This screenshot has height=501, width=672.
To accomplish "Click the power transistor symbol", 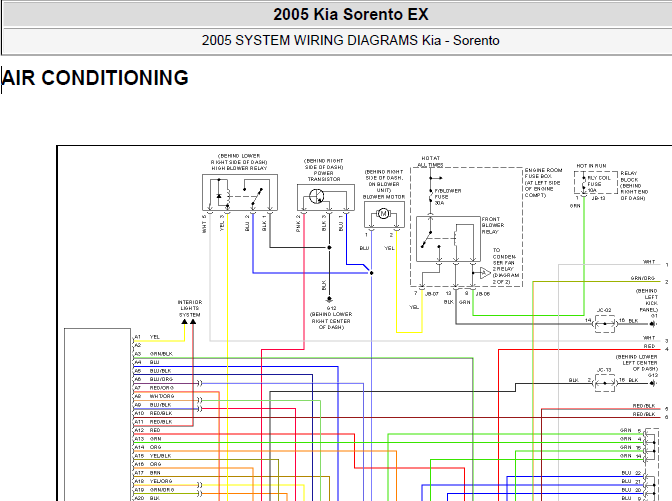I will point(317,196).
